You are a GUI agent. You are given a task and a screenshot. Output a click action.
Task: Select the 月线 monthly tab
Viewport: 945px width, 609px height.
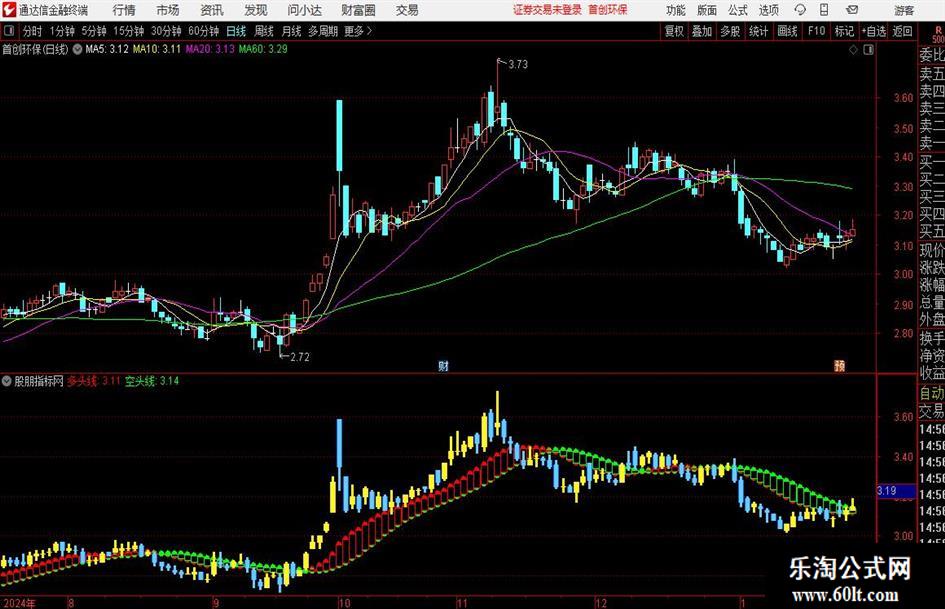(x=292, y=31)
